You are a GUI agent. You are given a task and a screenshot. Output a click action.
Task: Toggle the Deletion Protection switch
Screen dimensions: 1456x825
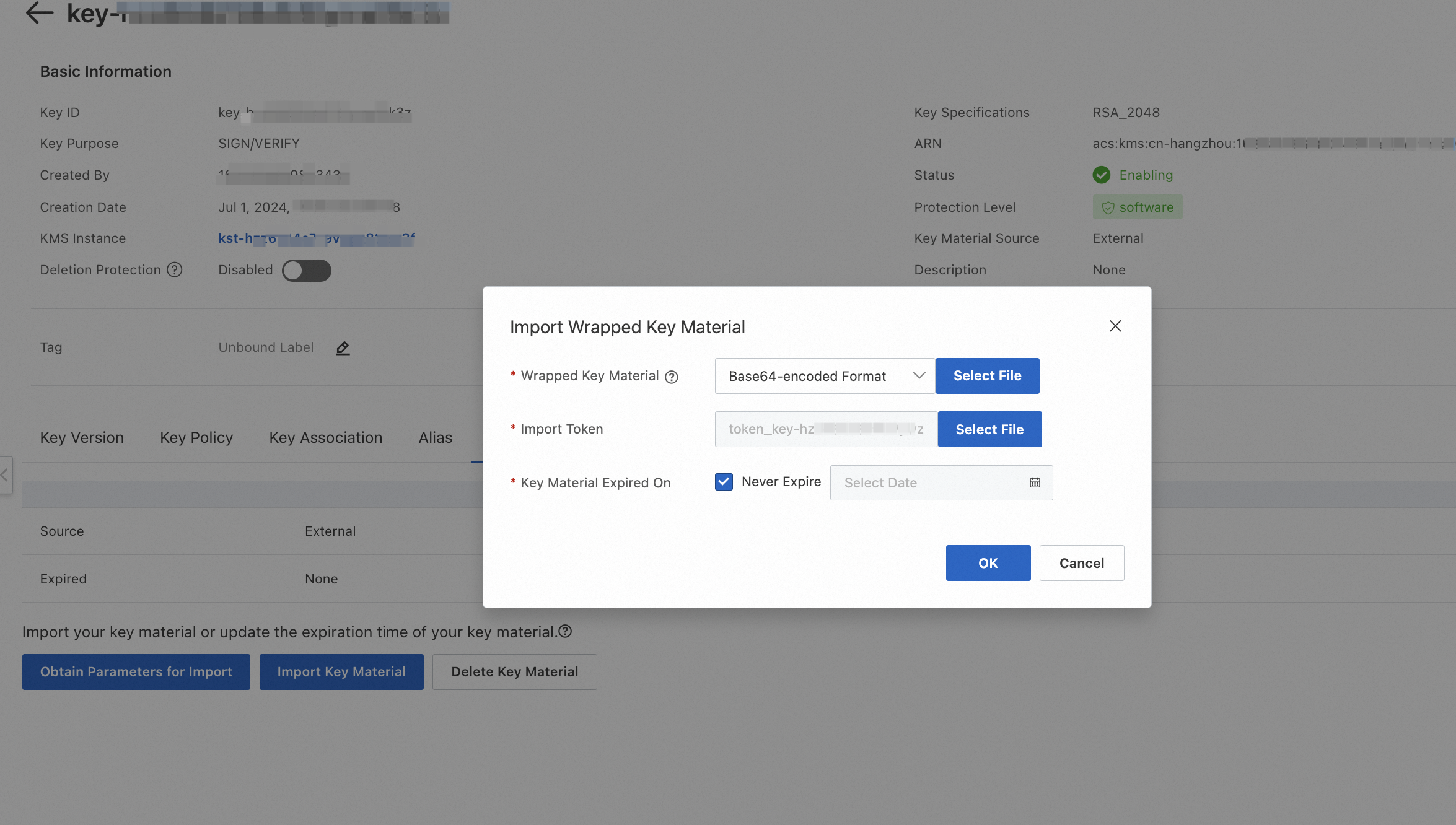tap(306, 270)
